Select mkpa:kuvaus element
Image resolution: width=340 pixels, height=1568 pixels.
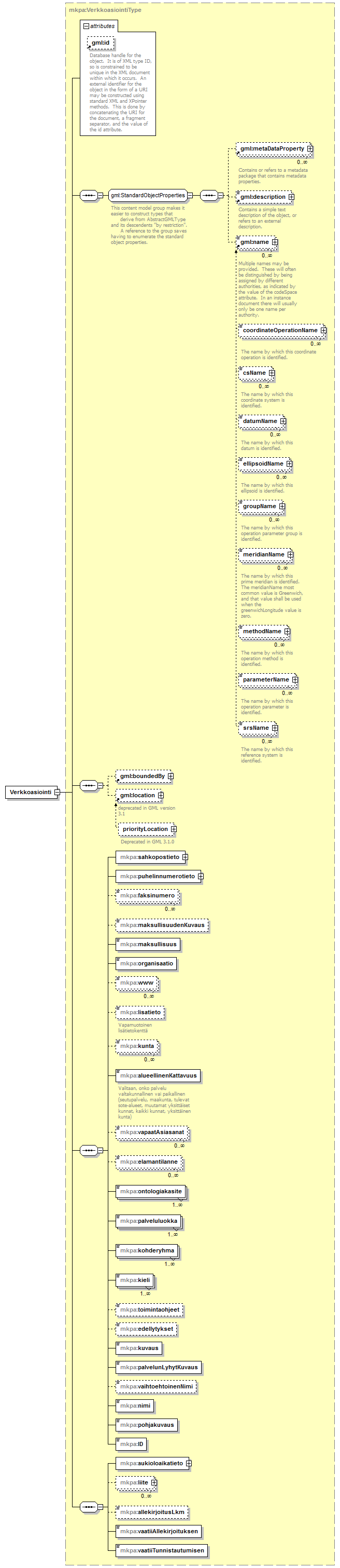click(x=139, y=1347)
